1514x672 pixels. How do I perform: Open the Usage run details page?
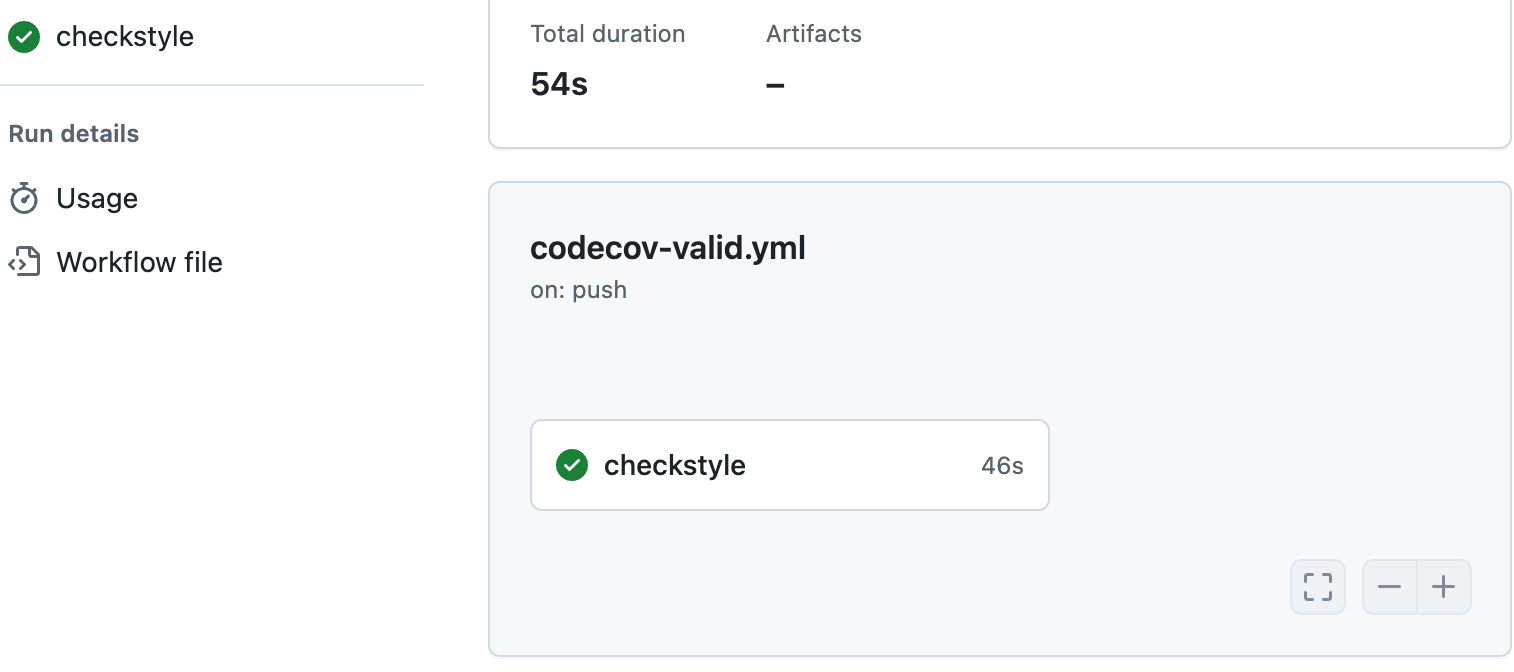97,199
